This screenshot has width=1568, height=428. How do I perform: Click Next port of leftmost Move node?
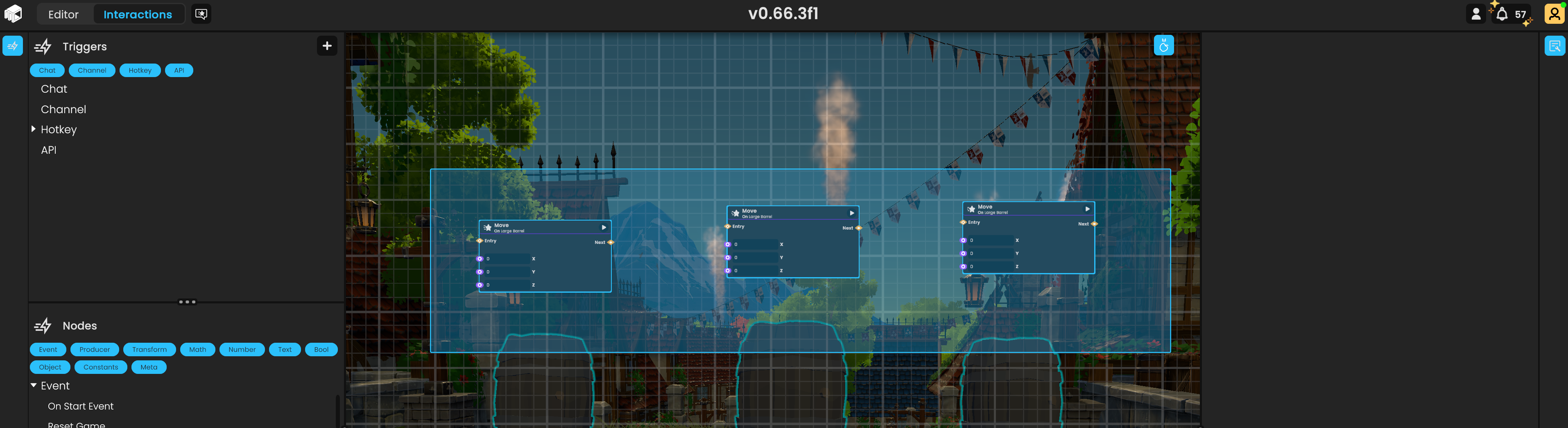(x=611, y=242)
